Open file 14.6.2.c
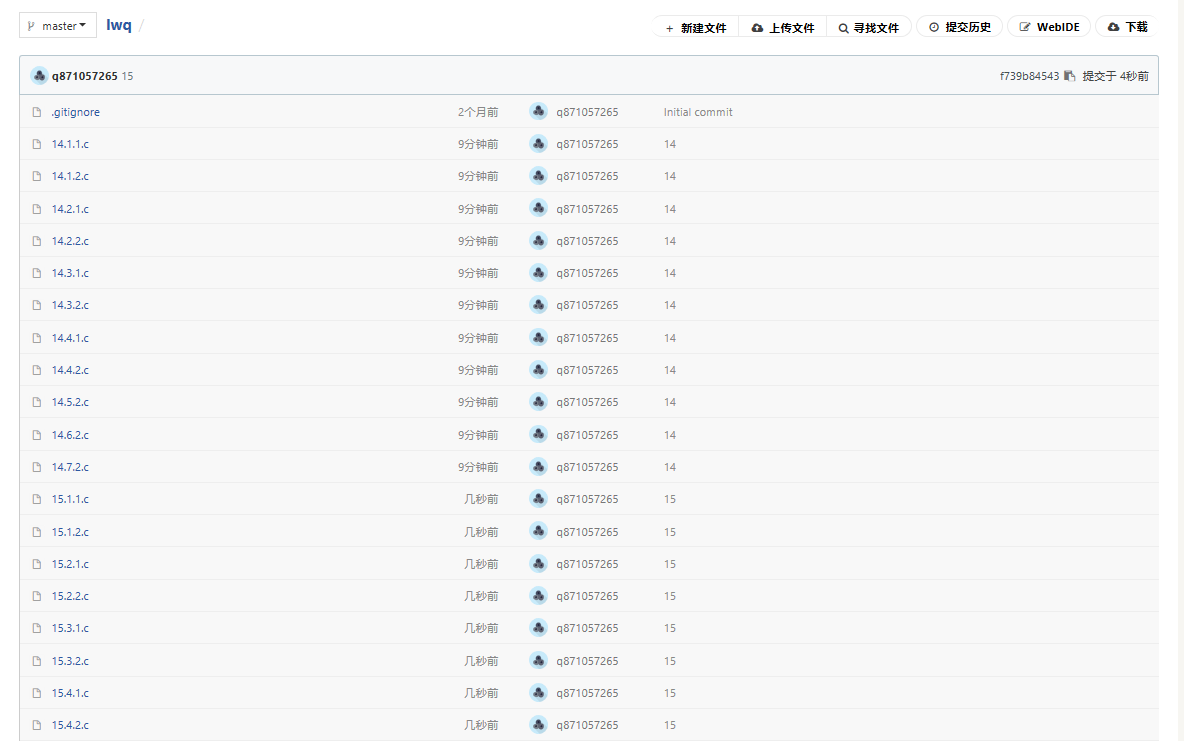 coord(70,435)
